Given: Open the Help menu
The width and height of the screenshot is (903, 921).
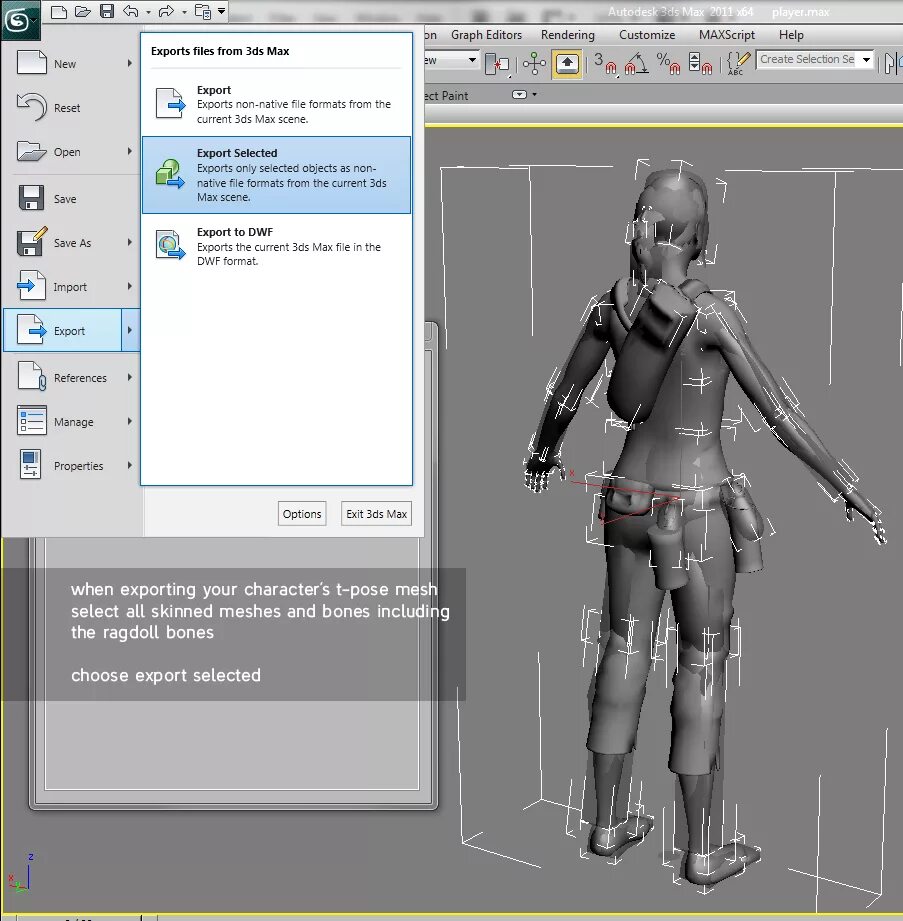Looking at the screenshot, I should [x=791, y=35].
